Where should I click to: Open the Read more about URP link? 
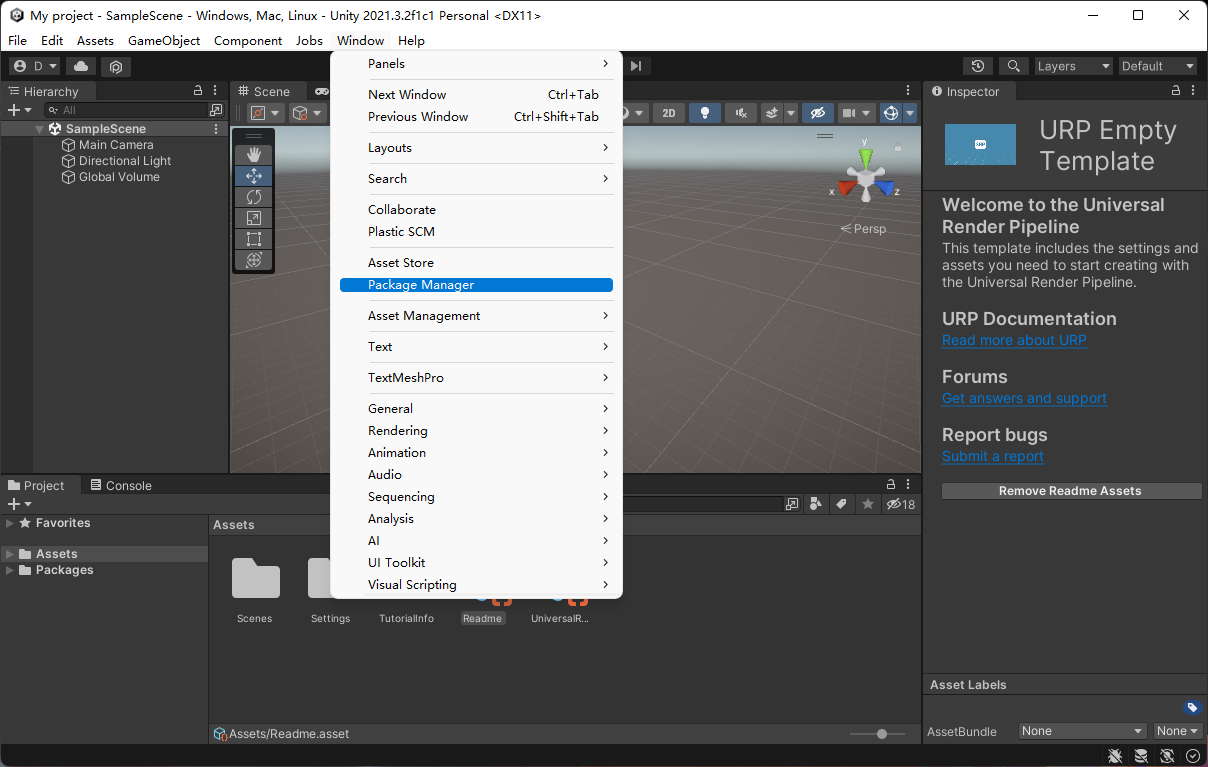pyautogui.click(x=1014, y=340)
